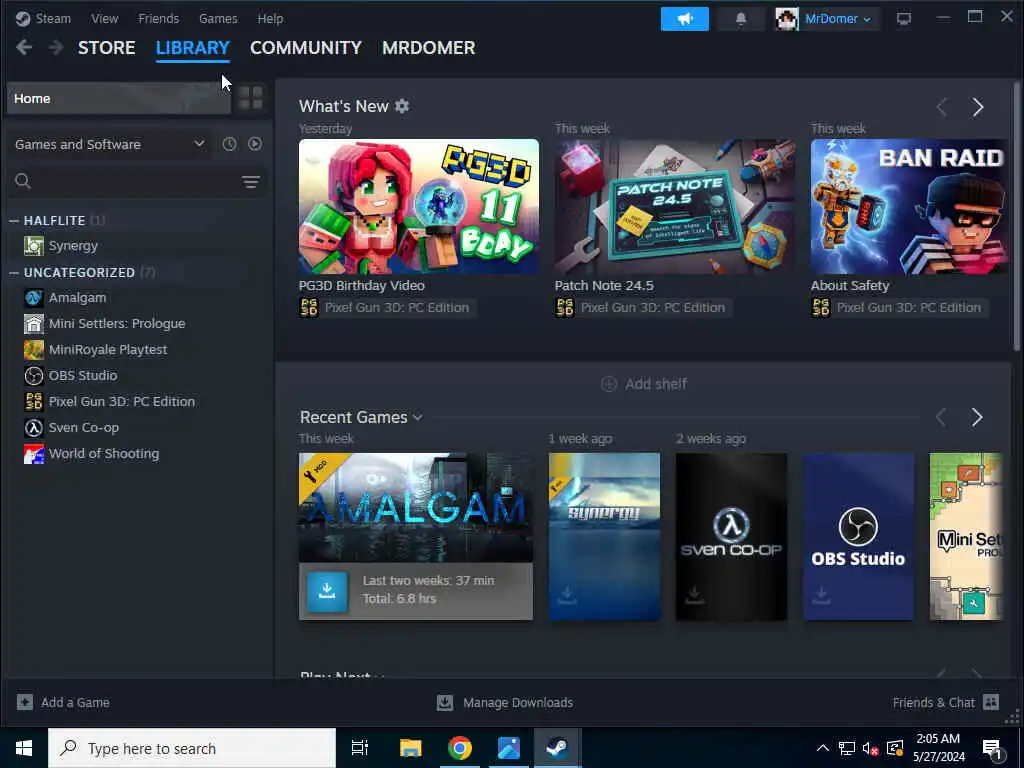Open the Windows Start menu

click(24, 748)
